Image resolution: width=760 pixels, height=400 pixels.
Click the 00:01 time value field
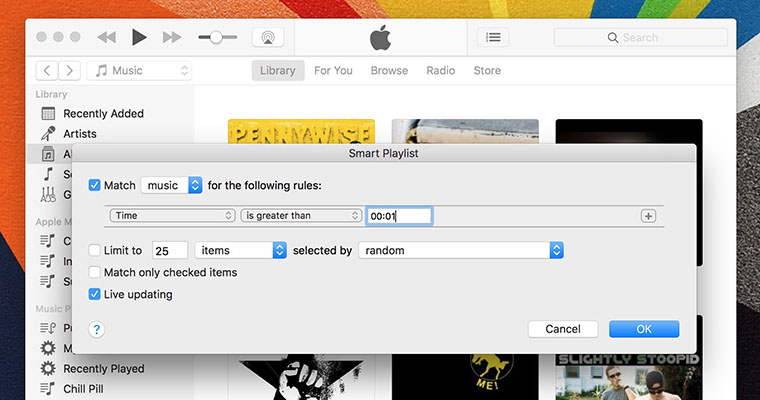399,216
